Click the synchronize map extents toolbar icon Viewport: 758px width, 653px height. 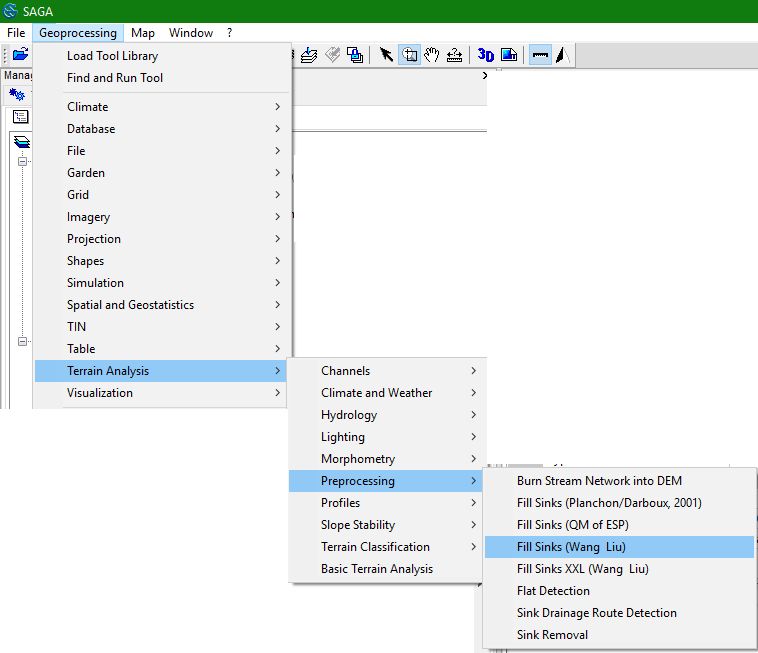point(355,55)
